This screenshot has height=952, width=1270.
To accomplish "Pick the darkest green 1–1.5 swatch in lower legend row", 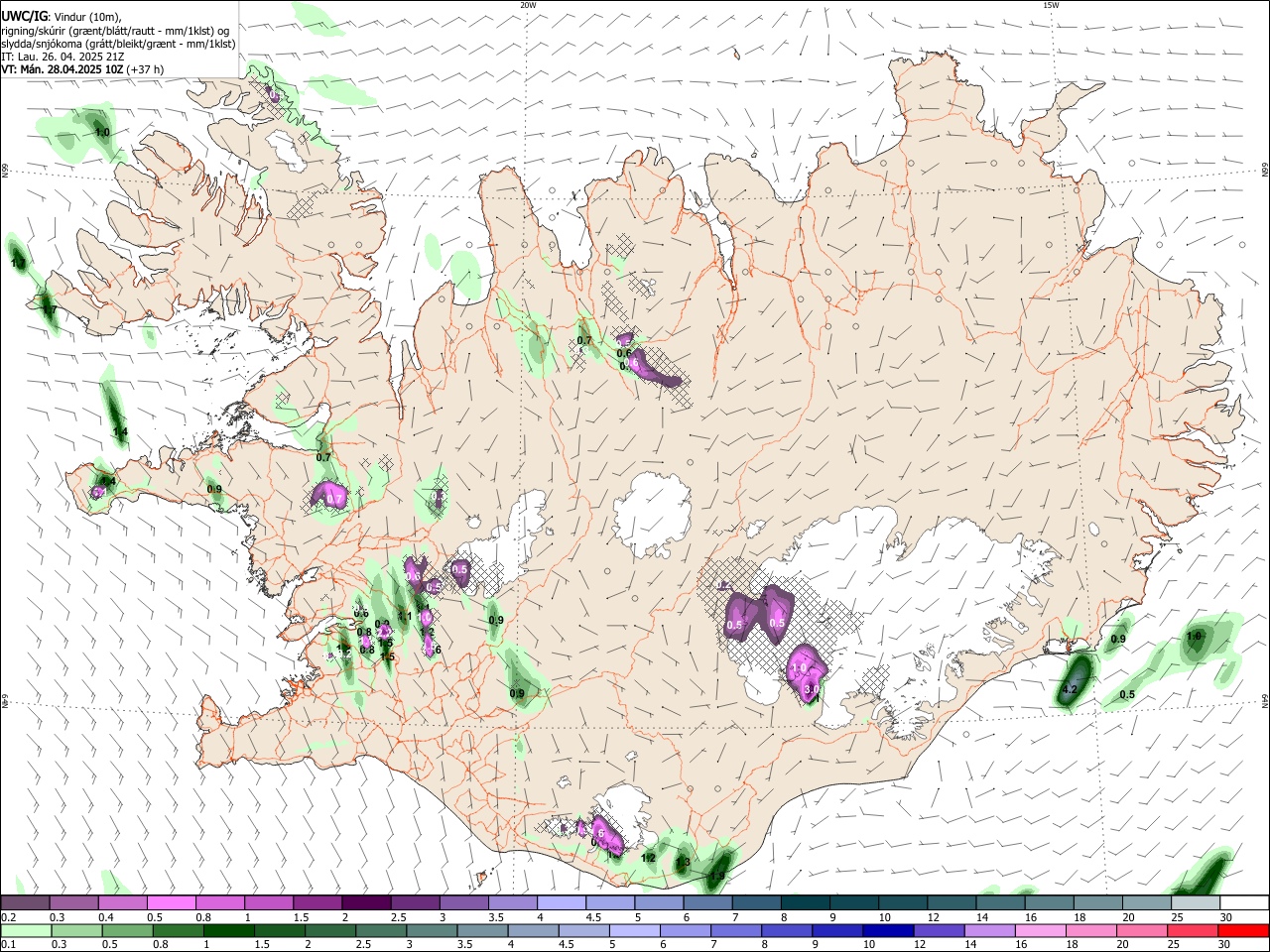I will tap(229, 931).
